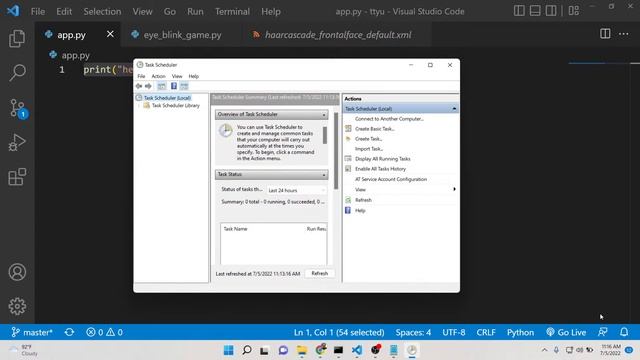
Task: Toggle VS Code bottom panel layout
Action: click(x=535, y=11)
